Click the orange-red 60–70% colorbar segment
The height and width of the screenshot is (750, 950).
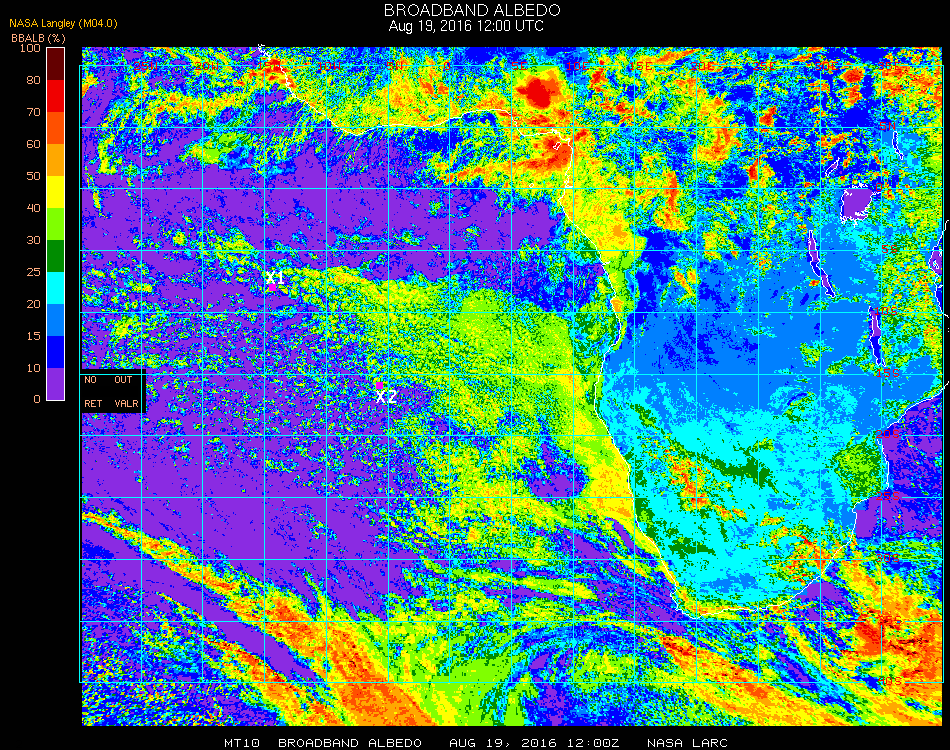56,128
